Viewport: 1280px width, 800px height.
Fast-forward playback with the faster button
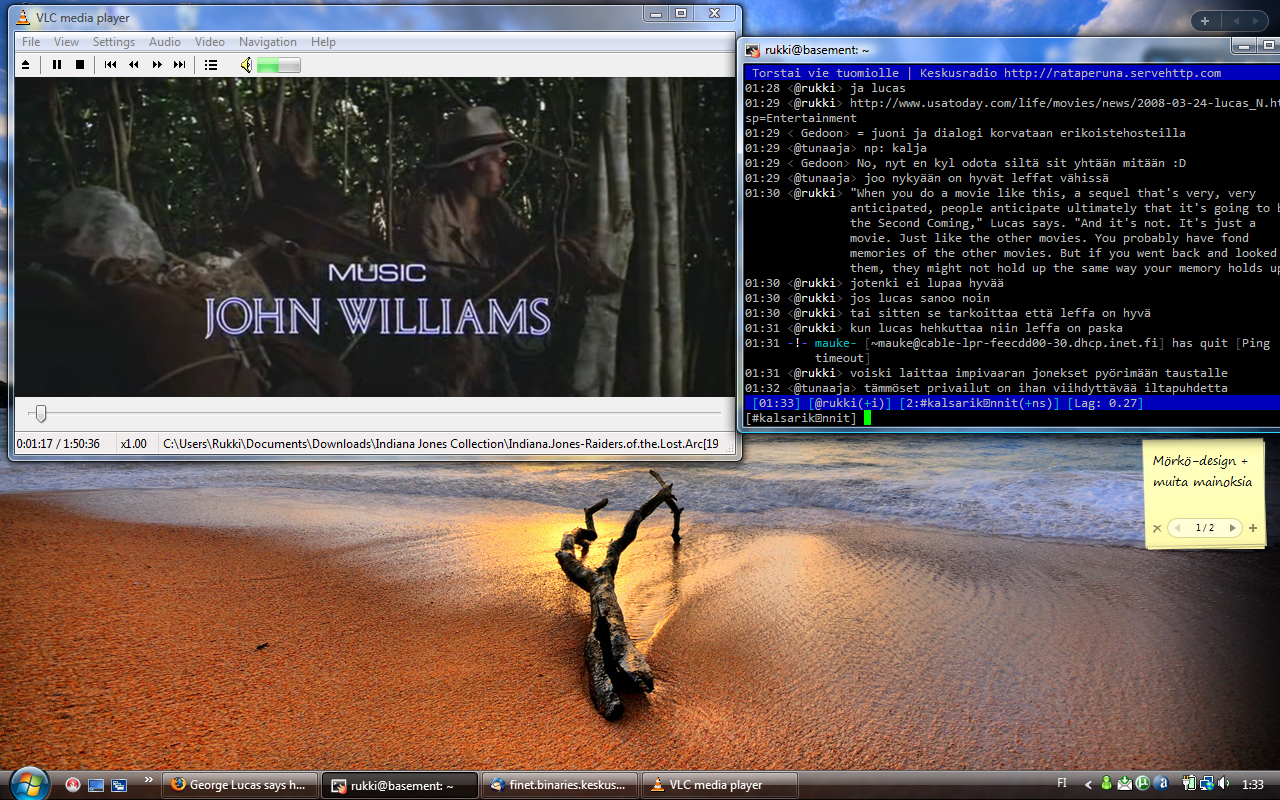[157, 65]
